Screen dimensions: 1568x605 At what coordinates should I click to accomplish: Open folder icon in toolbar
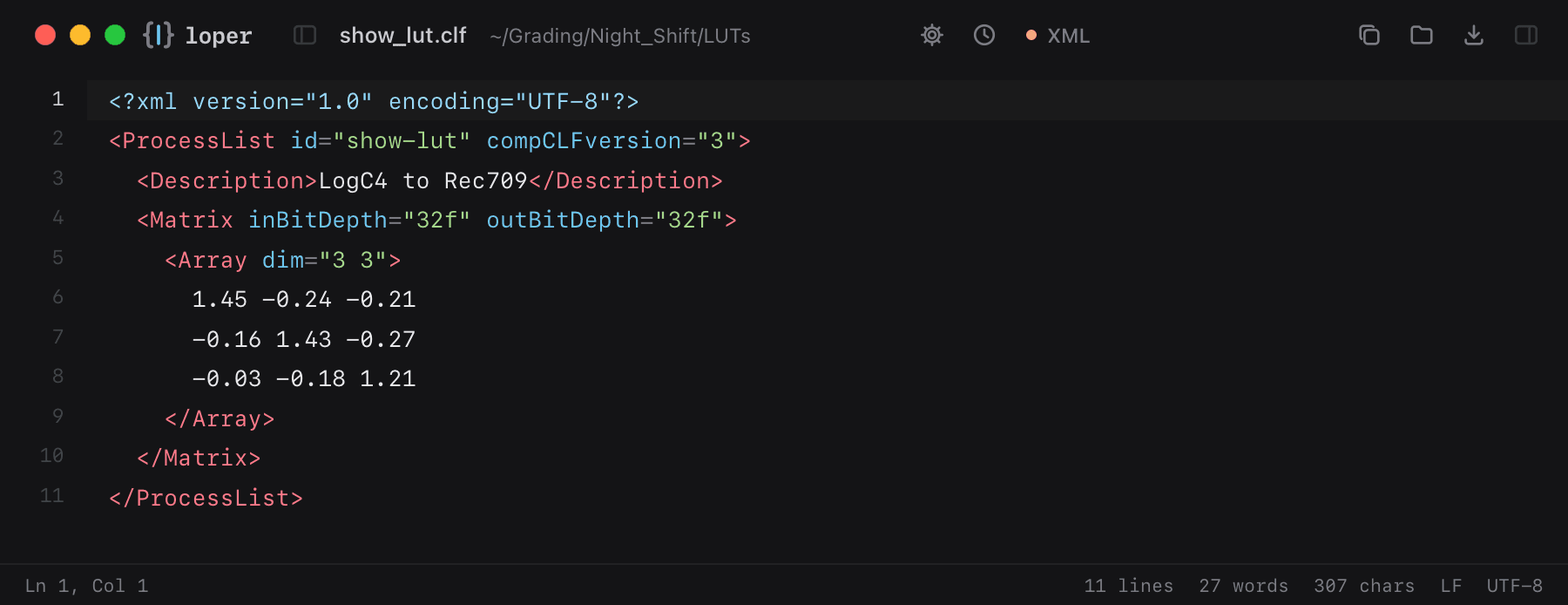pos(1422,35)
